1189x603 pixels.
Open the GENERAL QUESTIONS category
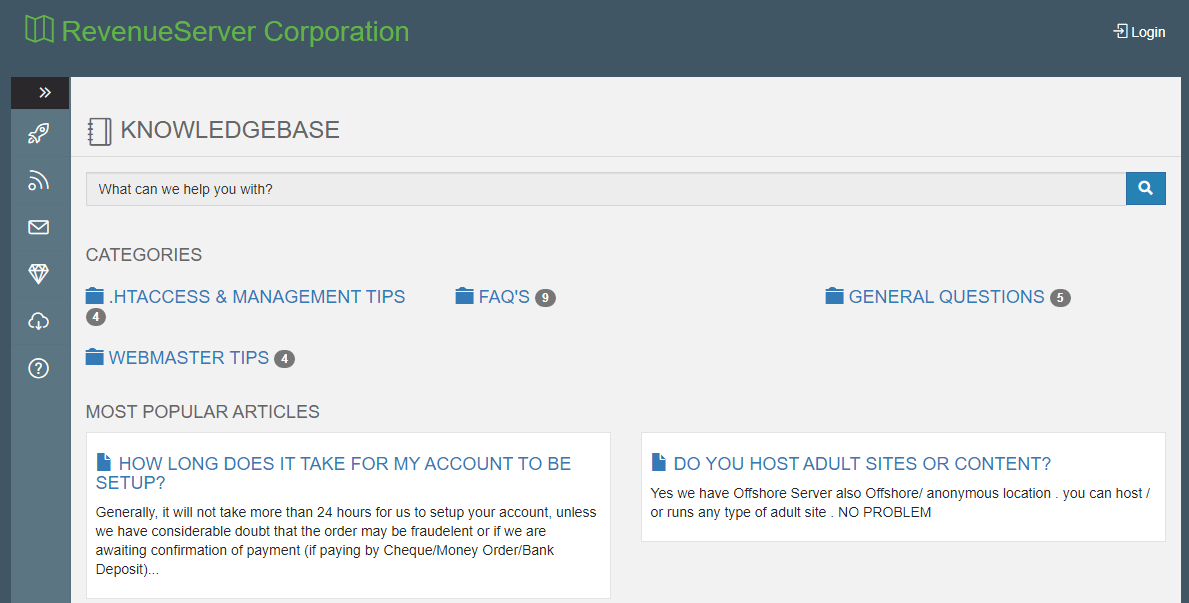946,297
